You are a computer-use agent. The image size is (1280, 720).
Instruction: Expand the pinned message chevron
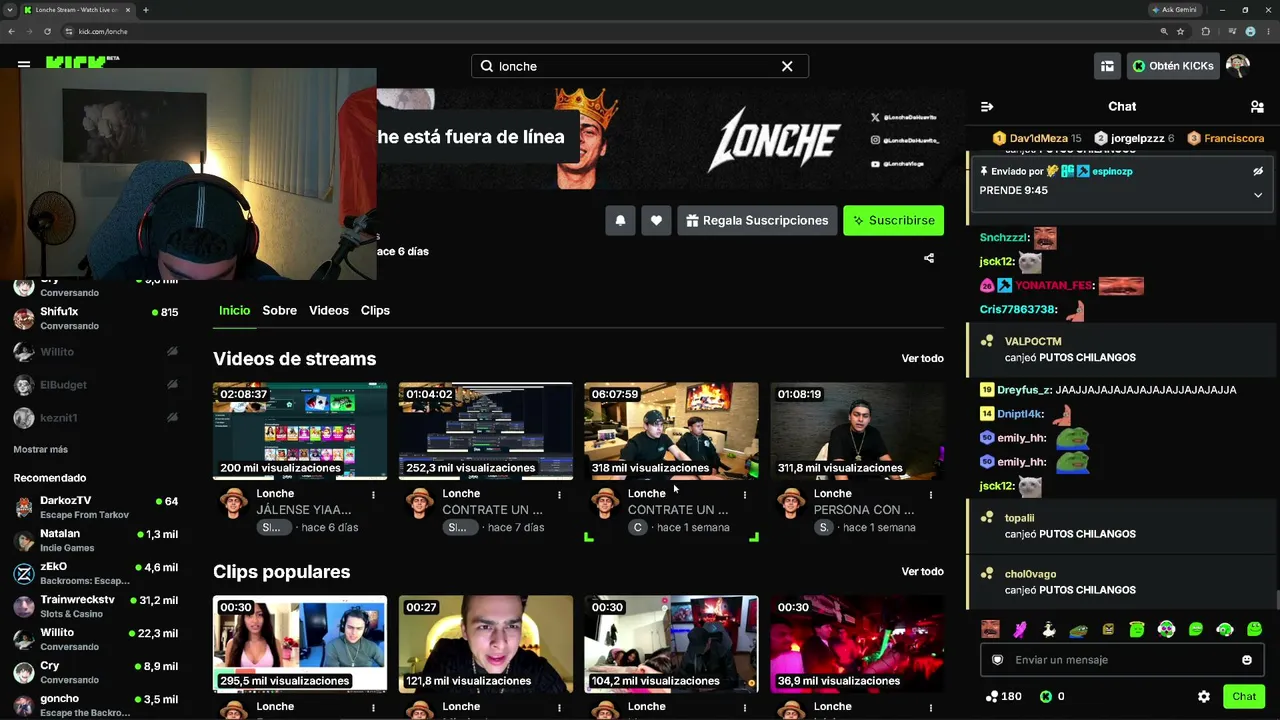tap(1258, 194)
